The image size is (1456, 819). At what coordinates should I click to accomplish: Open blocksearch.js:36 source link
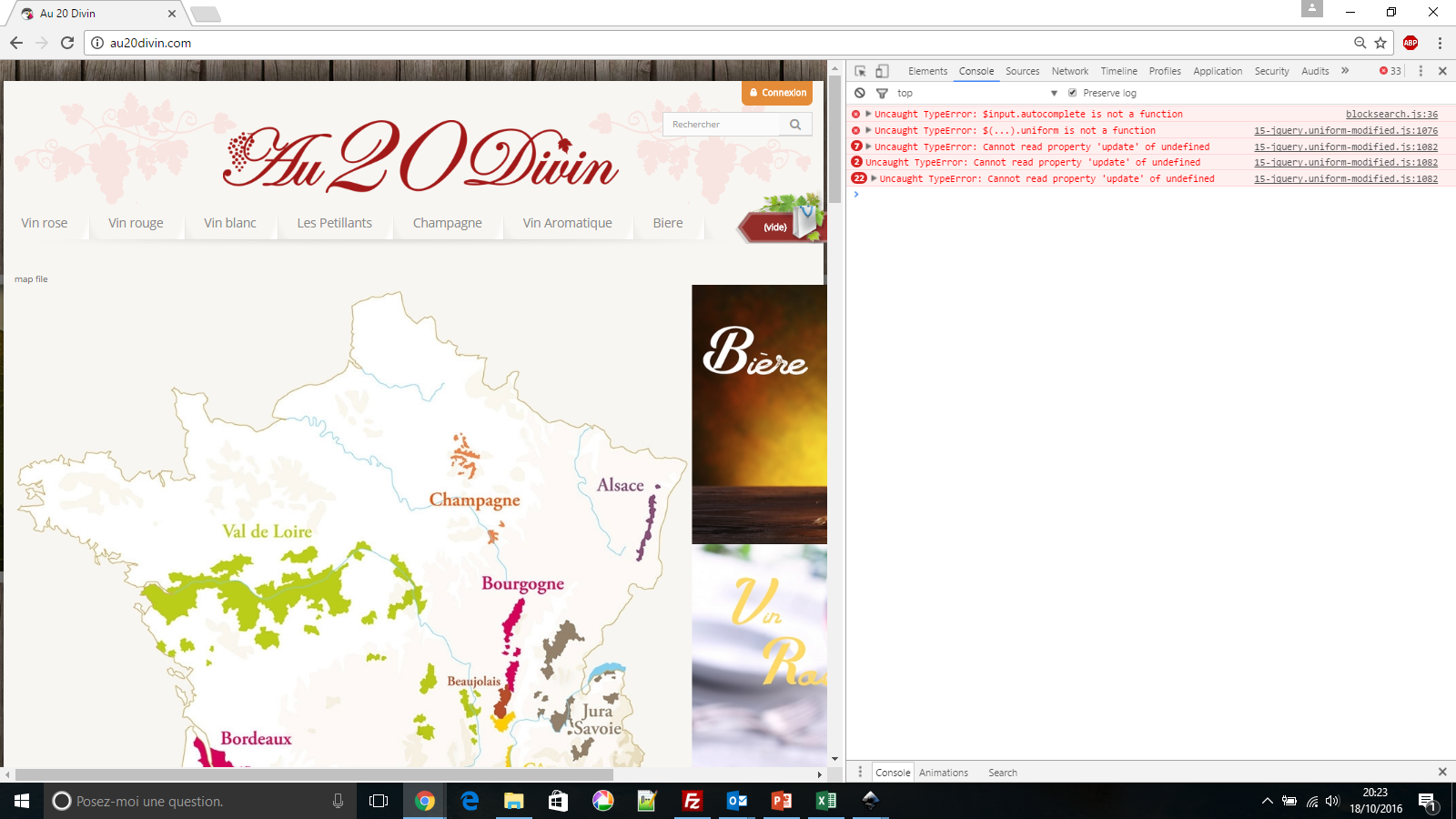click(x=1391, y=114)
